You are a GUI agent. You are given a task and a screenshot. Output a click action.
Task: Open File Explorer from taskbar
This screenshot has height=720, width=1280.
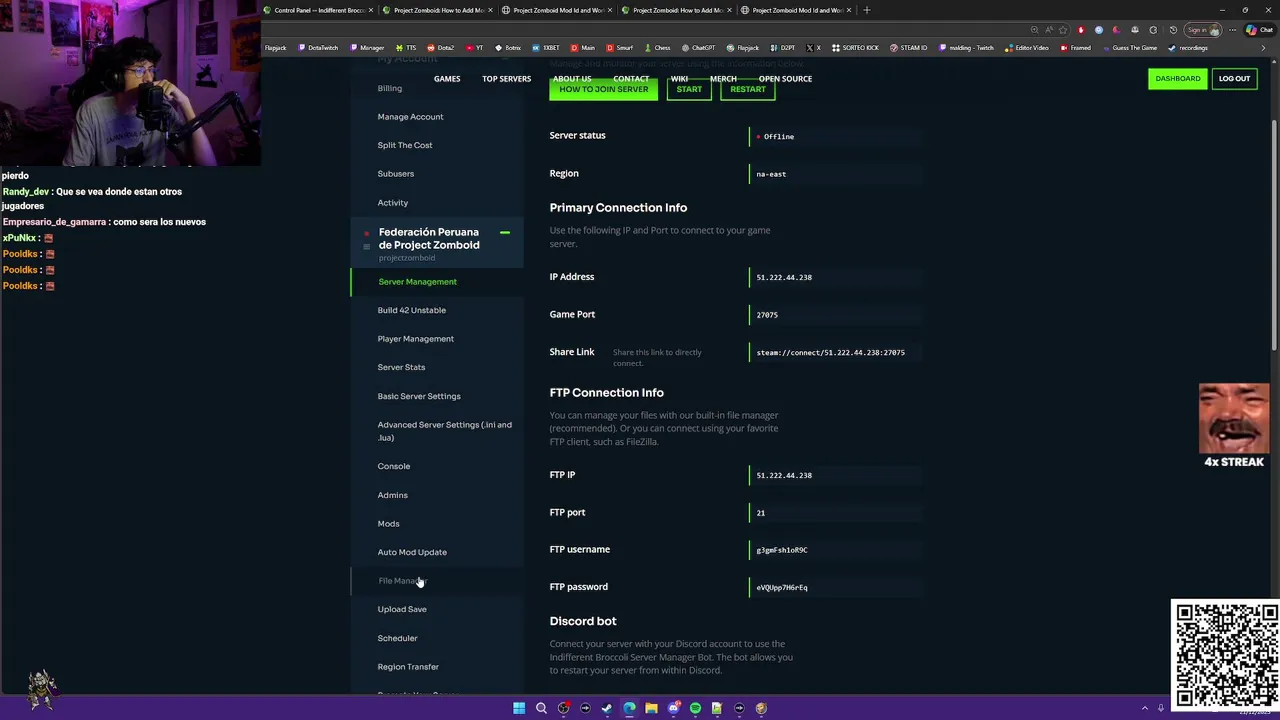pyautogui.click(x=651, y=708)
